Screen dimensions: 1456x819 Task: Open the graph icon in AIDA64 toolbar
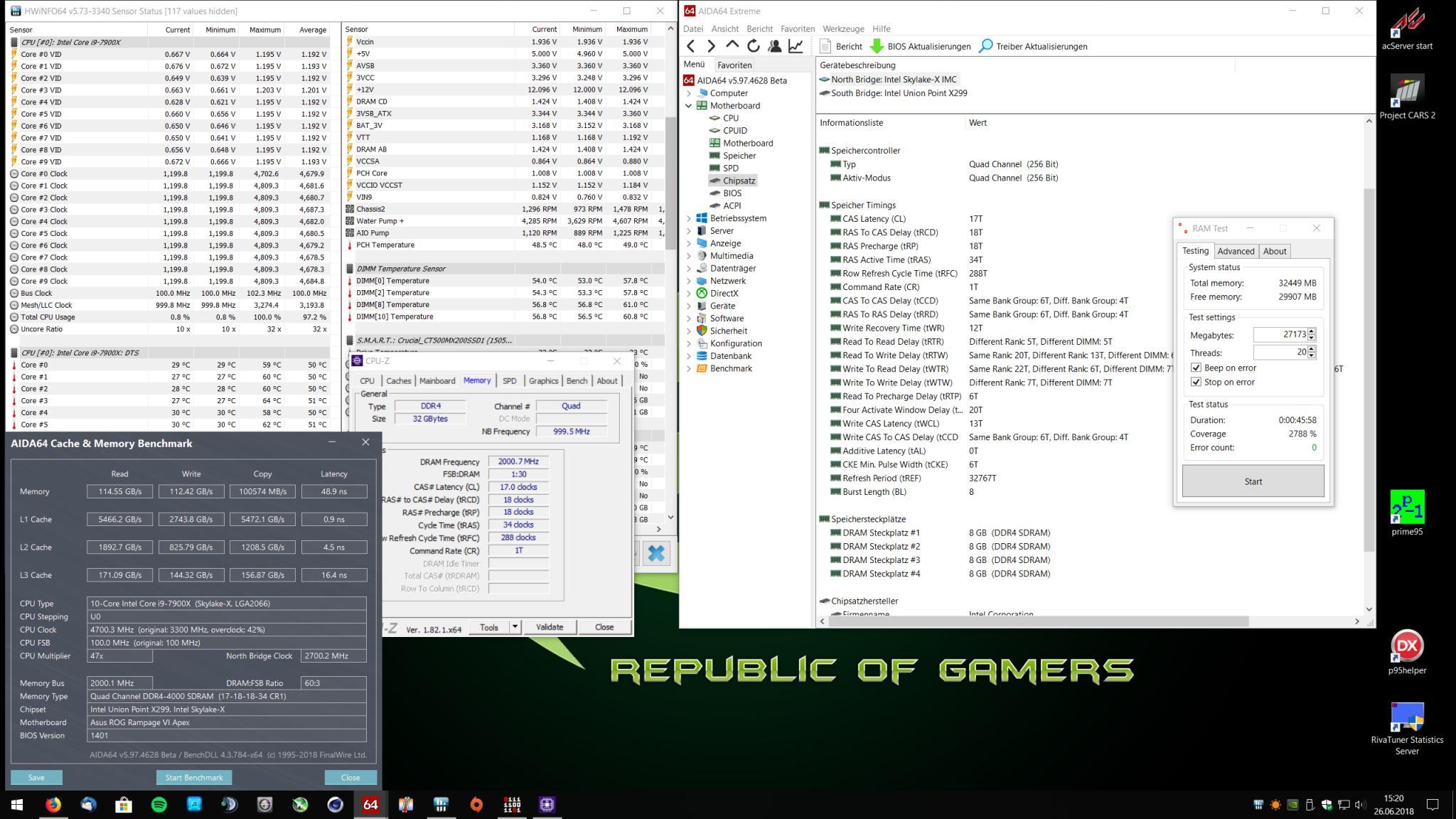click(x=796, y=46)
